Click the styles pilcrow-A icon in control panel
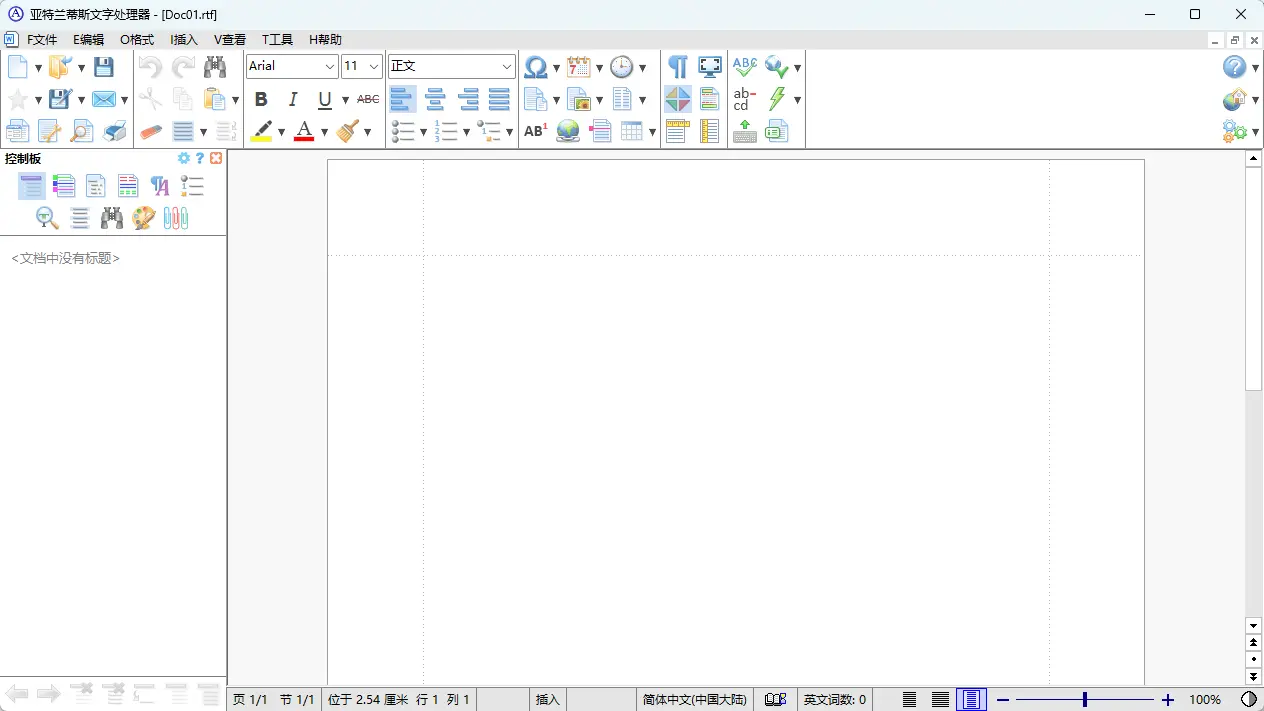Image resolution: width=1264 pixels, height=711 pixels. [x=160, y=185]
